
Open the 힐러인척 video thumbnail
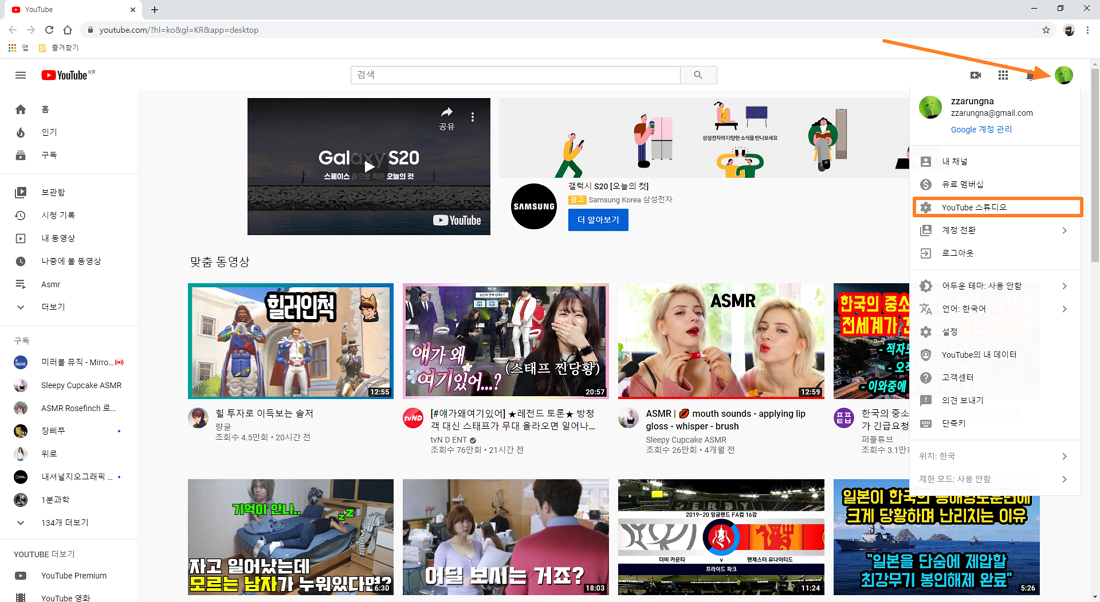[x=290, y=341]
